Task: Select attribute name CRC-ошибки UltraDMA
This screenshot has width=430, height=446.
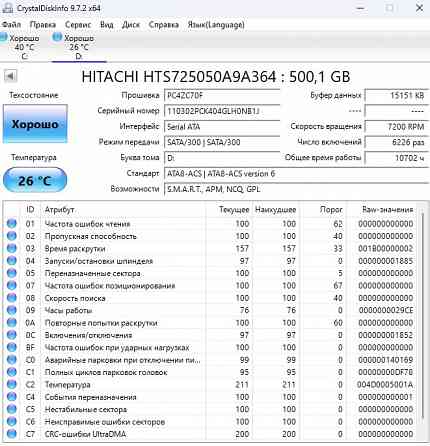Action: pyautogui.click(x=85, y=434)
